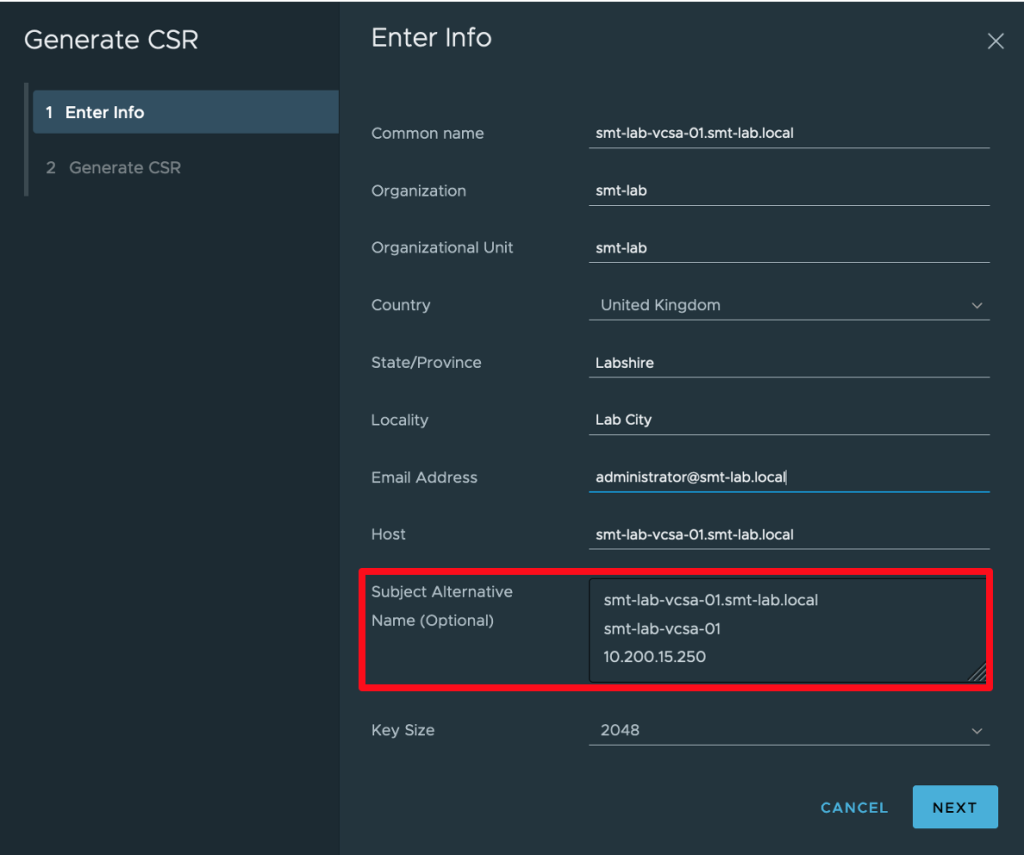
Task: Expand Country list using chevron arrow
Action: [x=976, y=306]
